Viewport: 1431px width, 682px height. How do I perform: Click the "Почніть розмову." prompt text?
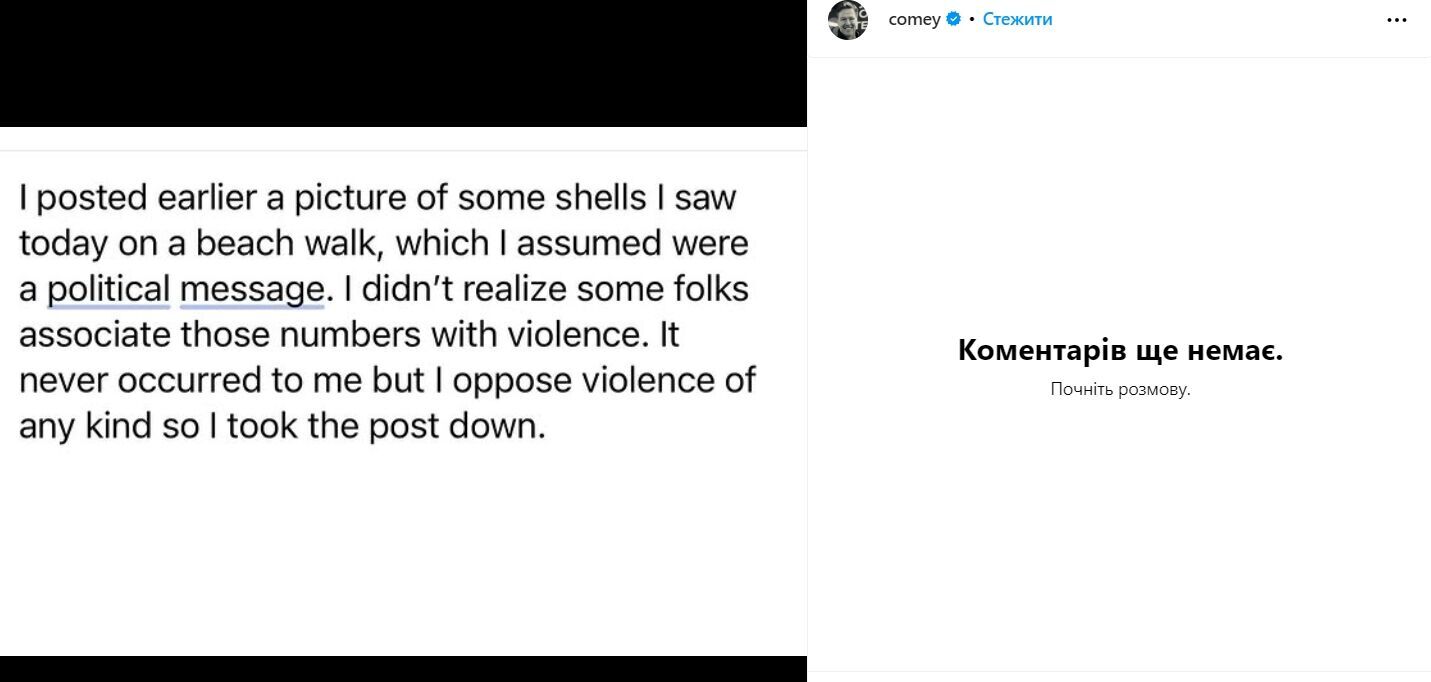coord(1120,389)
